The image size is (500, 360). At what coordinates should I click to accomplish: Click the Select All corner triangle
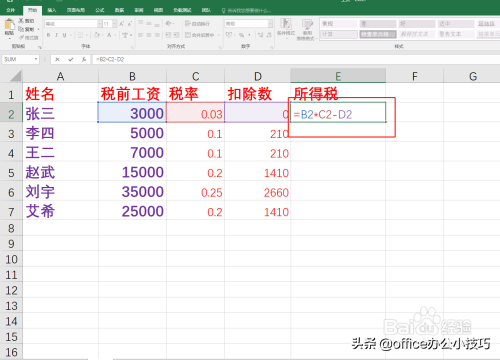coord(15,76)
